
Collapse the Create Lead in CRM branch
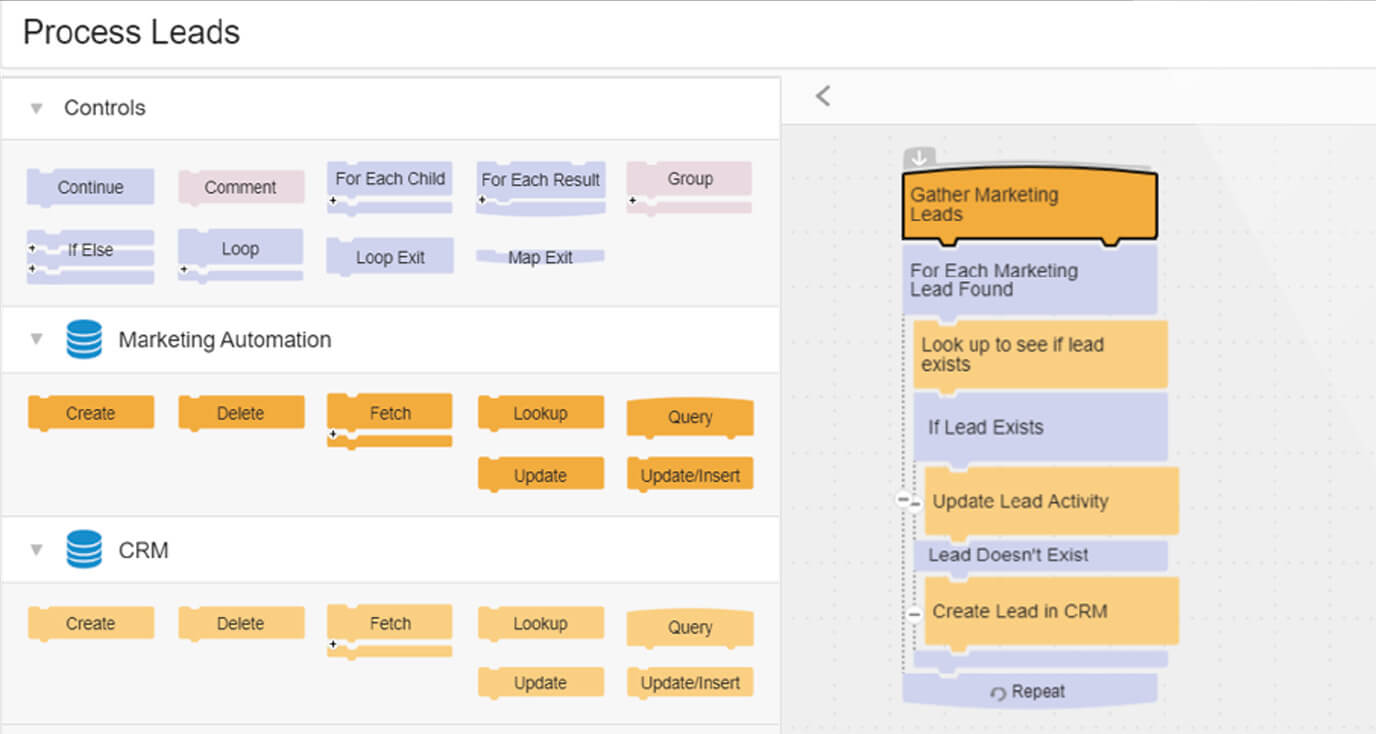(x=914, y=613)
